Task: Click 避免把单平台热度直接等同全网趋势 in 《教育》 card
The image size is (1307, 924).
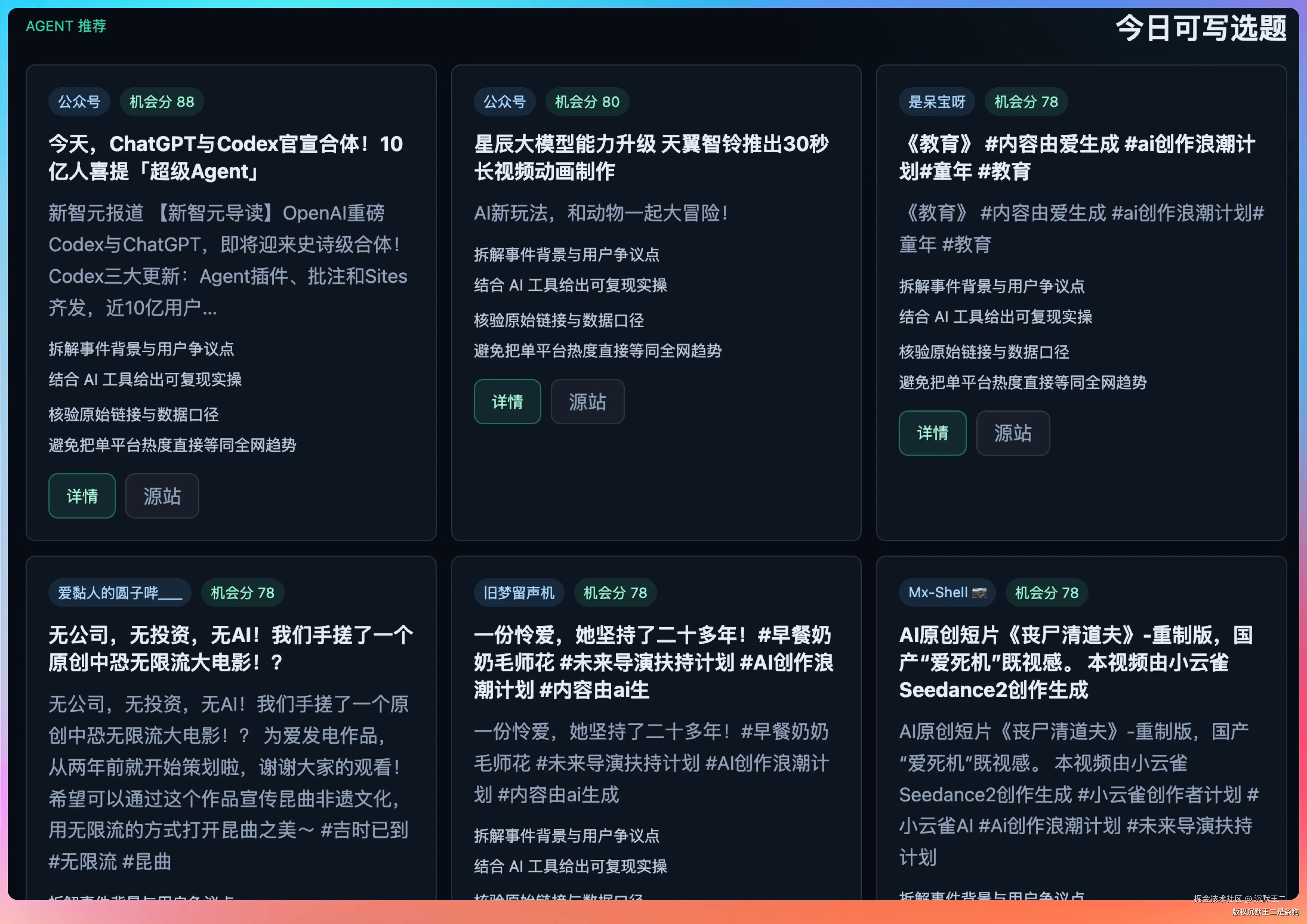Action: click(1023, 383)
